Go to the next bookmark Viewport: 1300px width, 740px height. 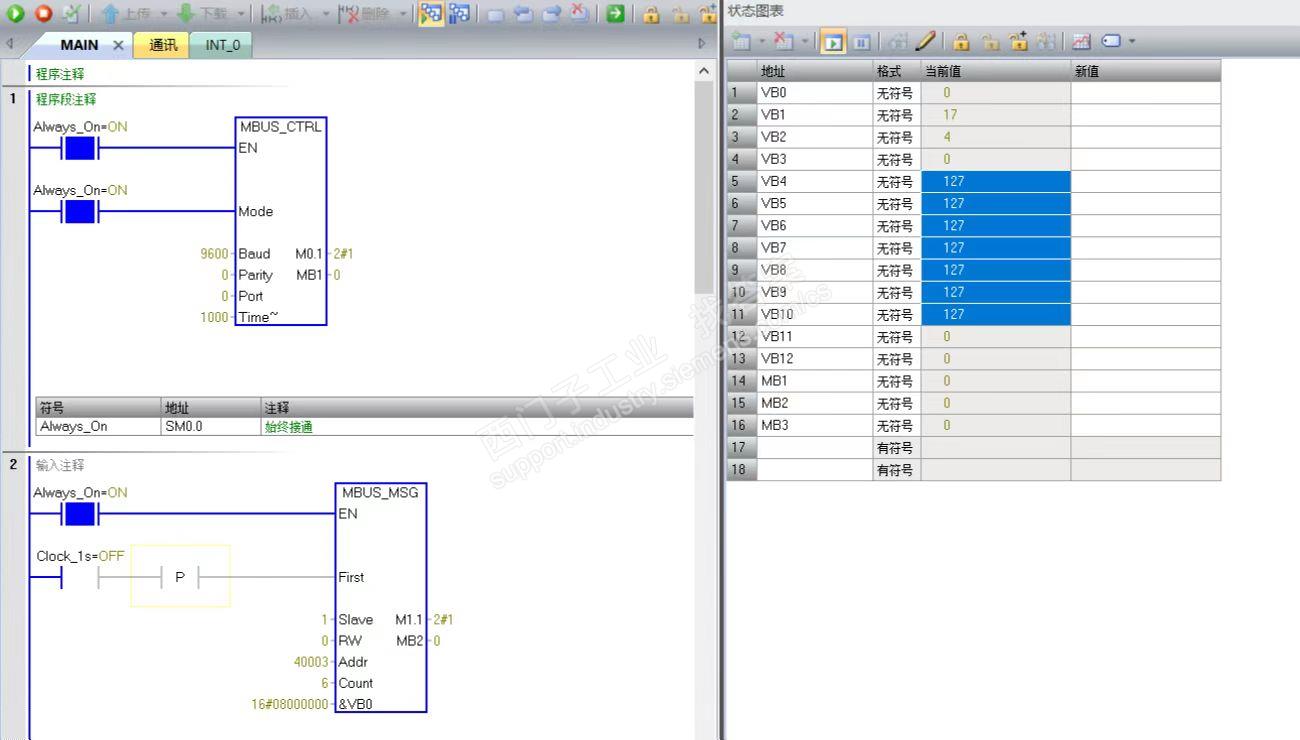pos(551,14)
